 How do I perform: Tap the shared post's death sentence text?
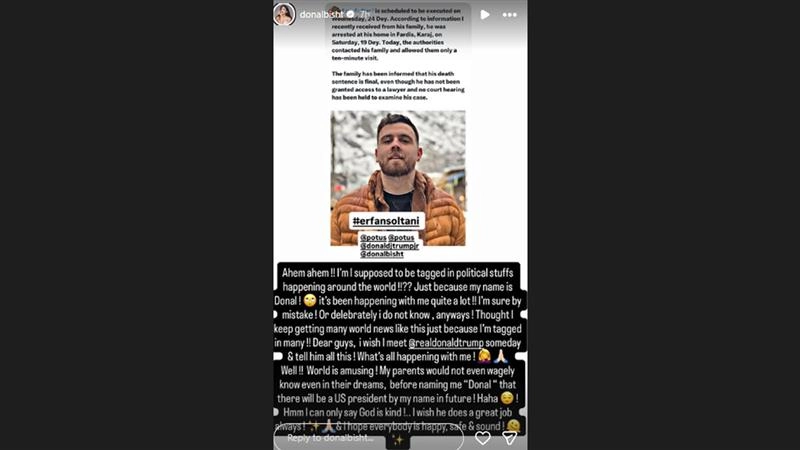398,85
